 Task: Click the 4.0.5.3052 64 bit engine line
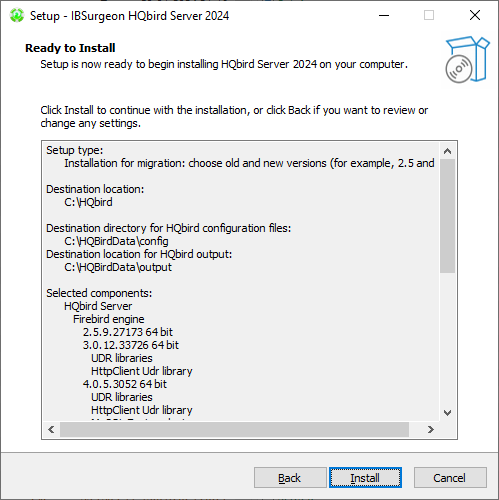pyautogui.click(x=125, y=384)
